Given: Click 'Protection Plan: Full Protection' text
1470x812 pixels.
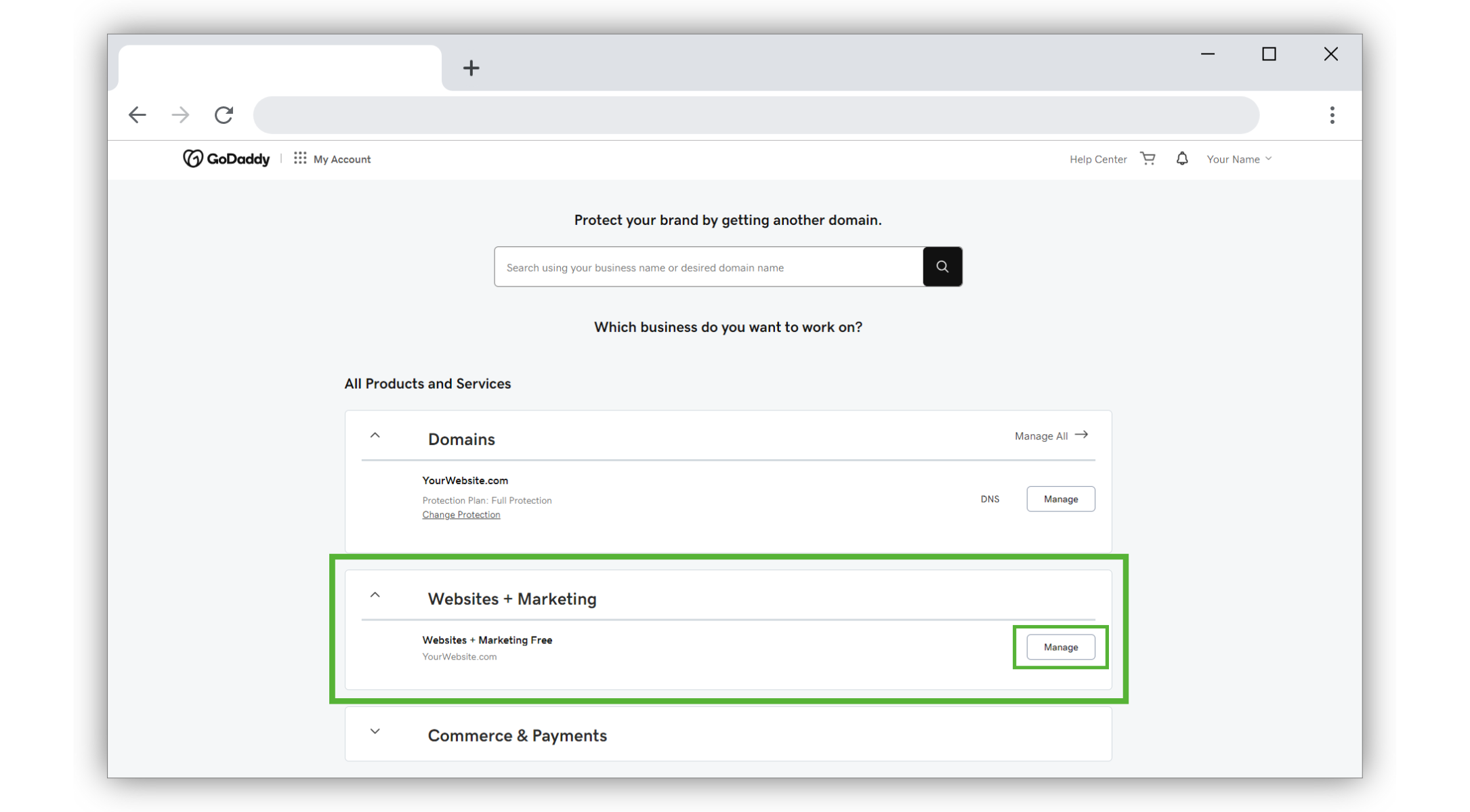Looking at the screenshot, I should (x=487, y=500).
